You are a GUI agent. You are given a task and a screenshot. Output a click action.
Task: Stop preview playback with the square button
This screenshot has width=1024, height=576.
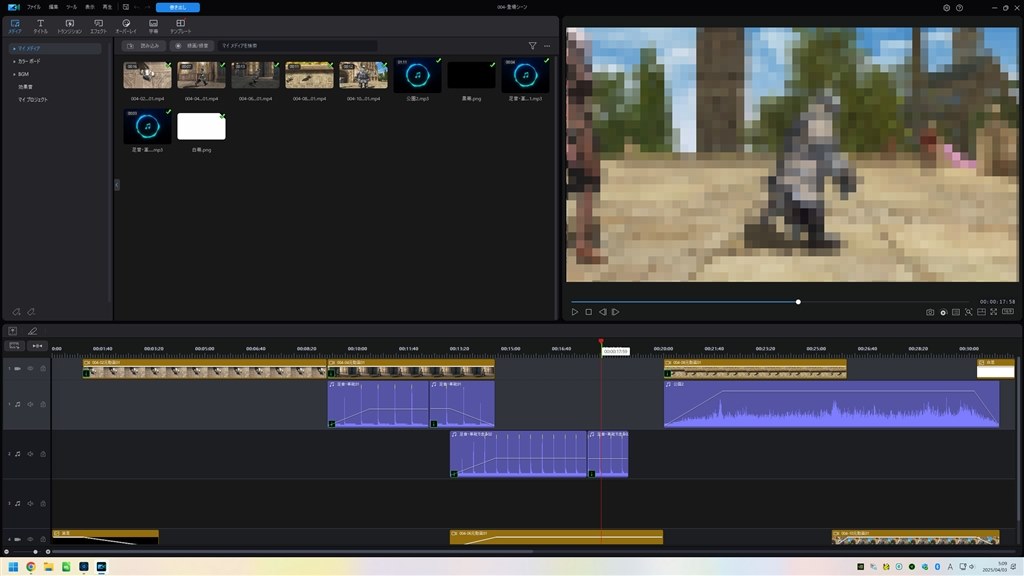coord(589,312)
